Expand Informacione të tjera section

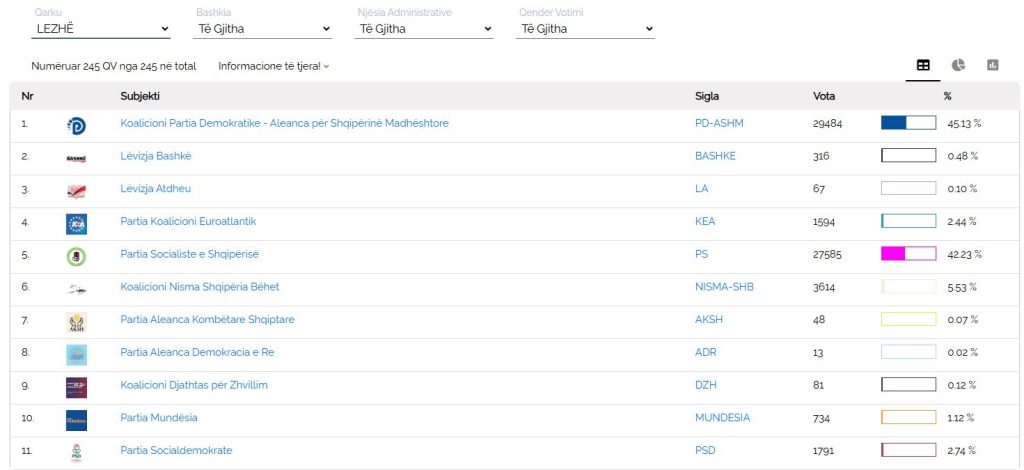pos(274,66)
